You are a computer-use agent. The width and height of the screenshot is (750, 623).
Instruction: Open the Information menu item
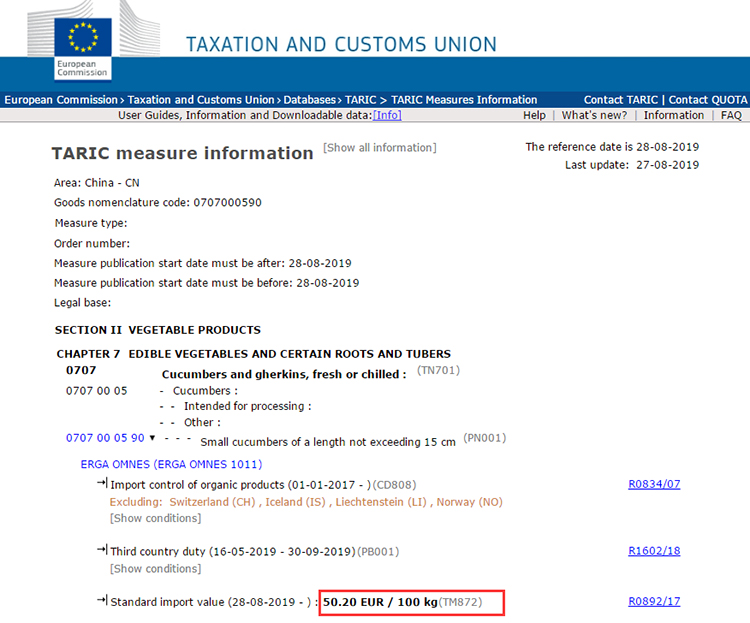click(x=673, y=115)
